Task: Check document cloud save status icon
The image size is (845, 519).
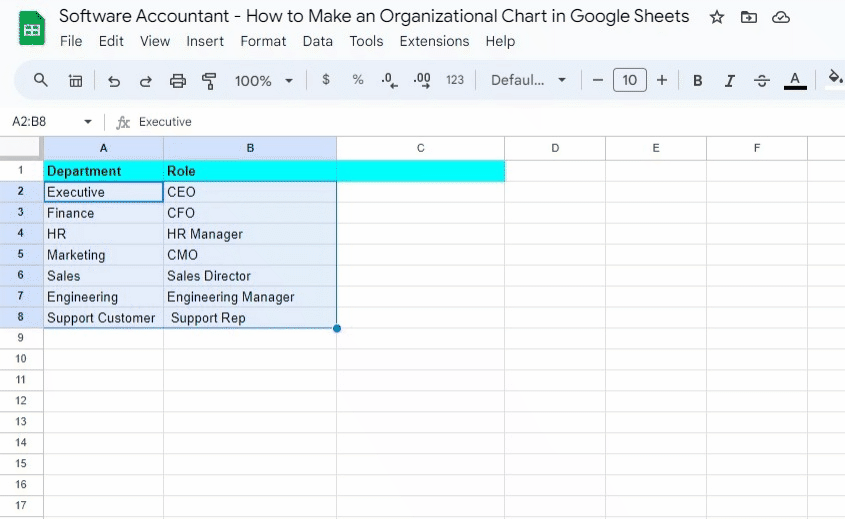Action: point(782,17)
